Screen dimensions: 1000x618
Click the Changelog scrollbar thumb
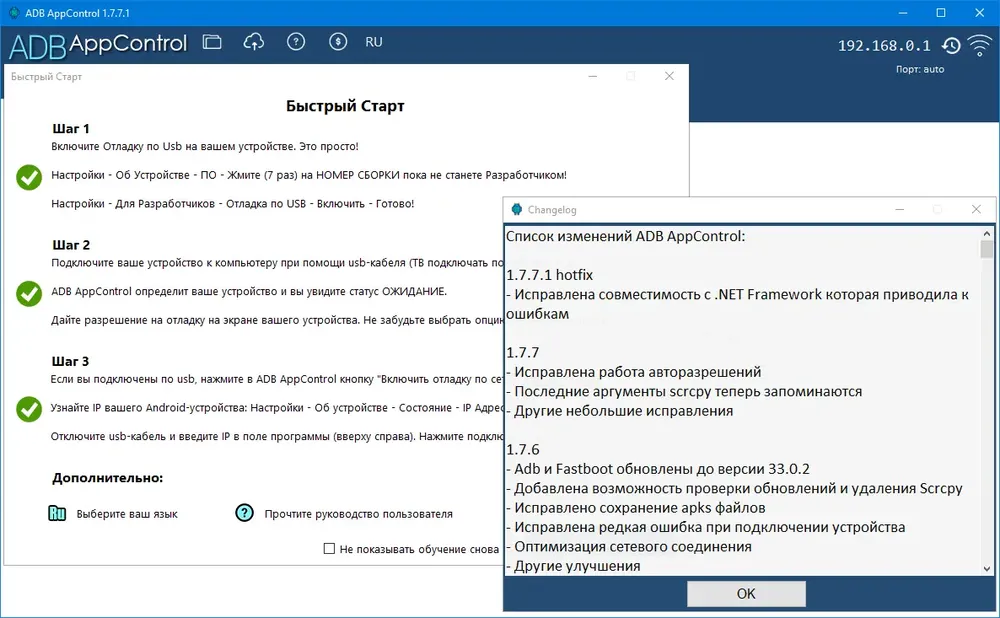[x=987, y=249]
